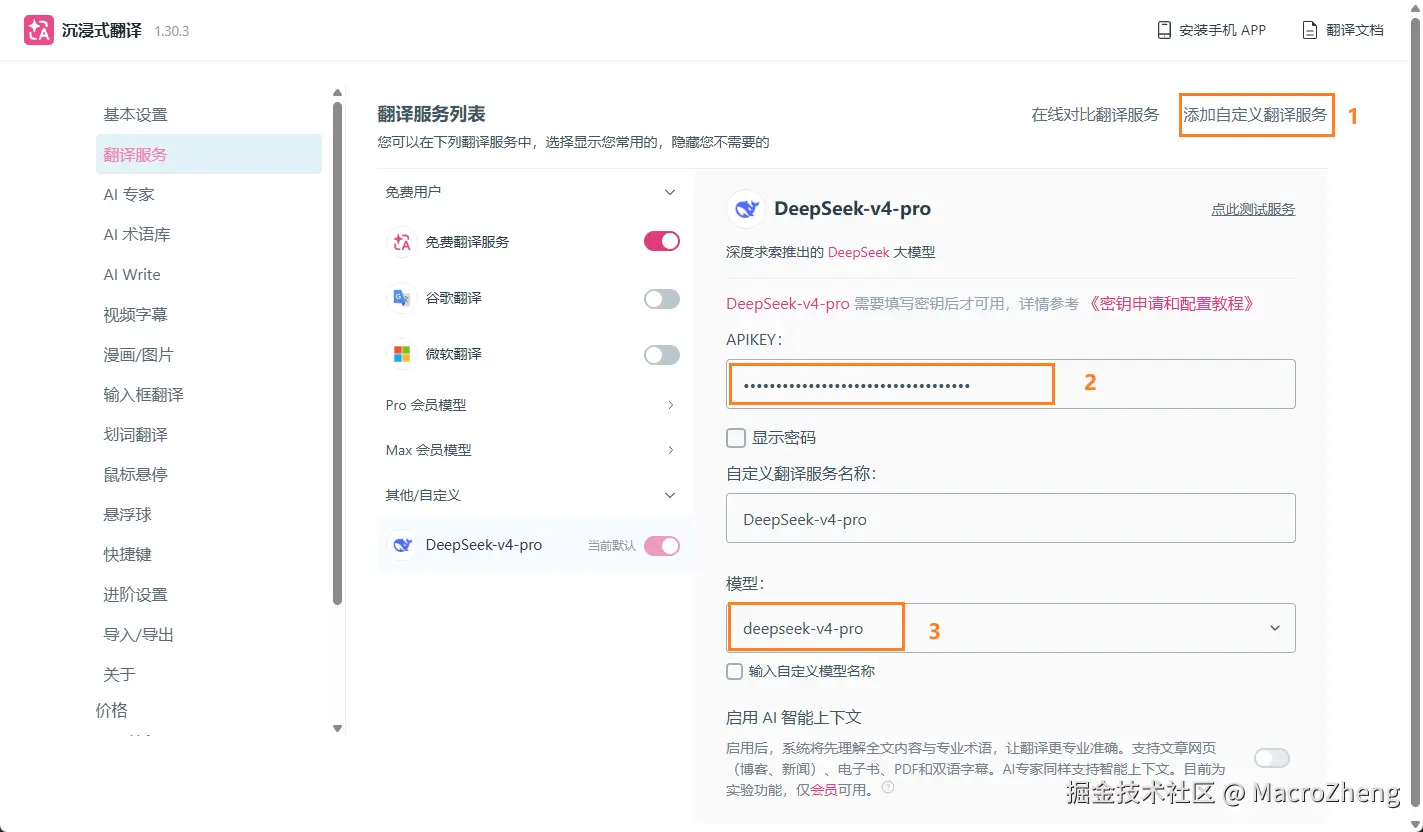Expand the Max 会员模型 section

click(x=670, y=450)
